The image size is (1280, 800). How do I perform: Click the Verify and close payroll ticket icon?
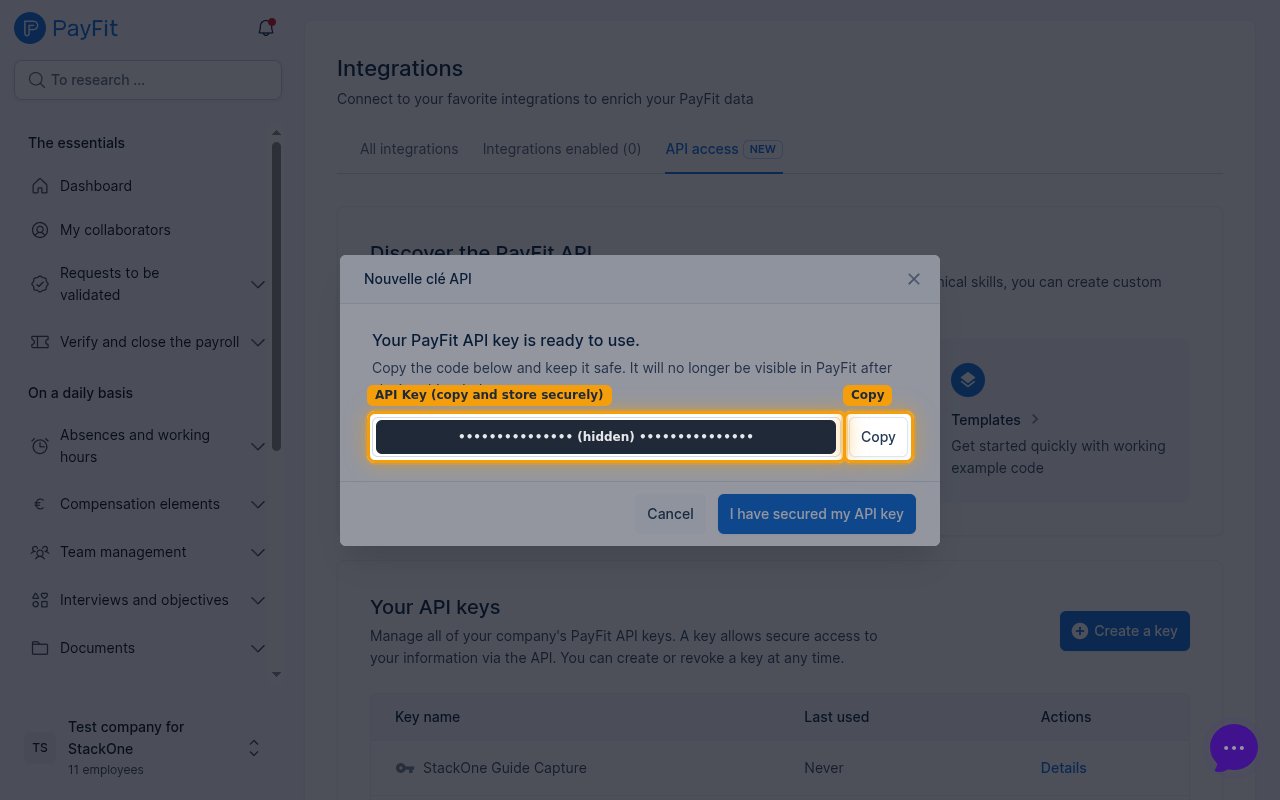pyautogui.click(x=40, y=342)
